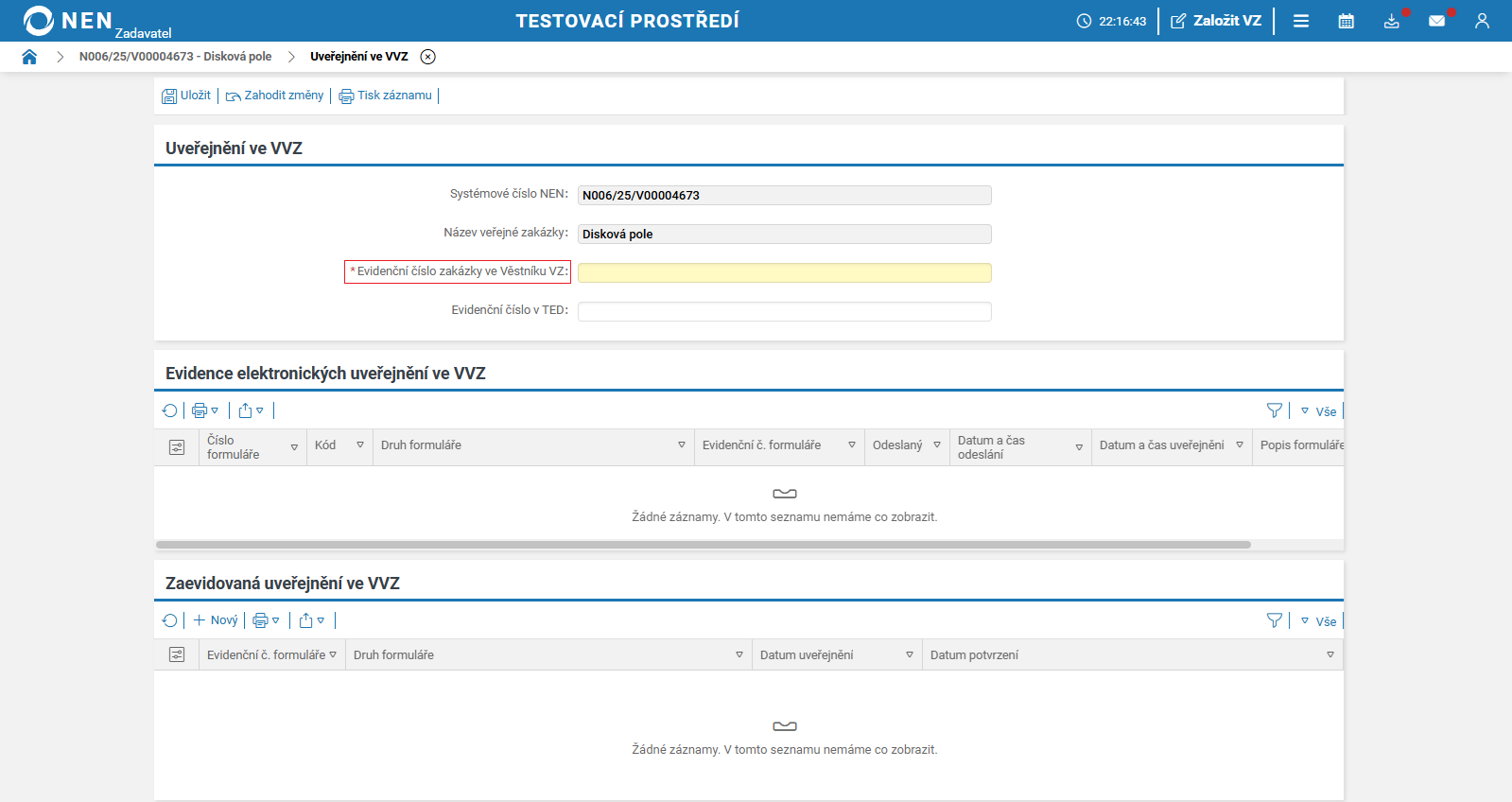Click Nový to add a new record

click(x=216, y=620)
